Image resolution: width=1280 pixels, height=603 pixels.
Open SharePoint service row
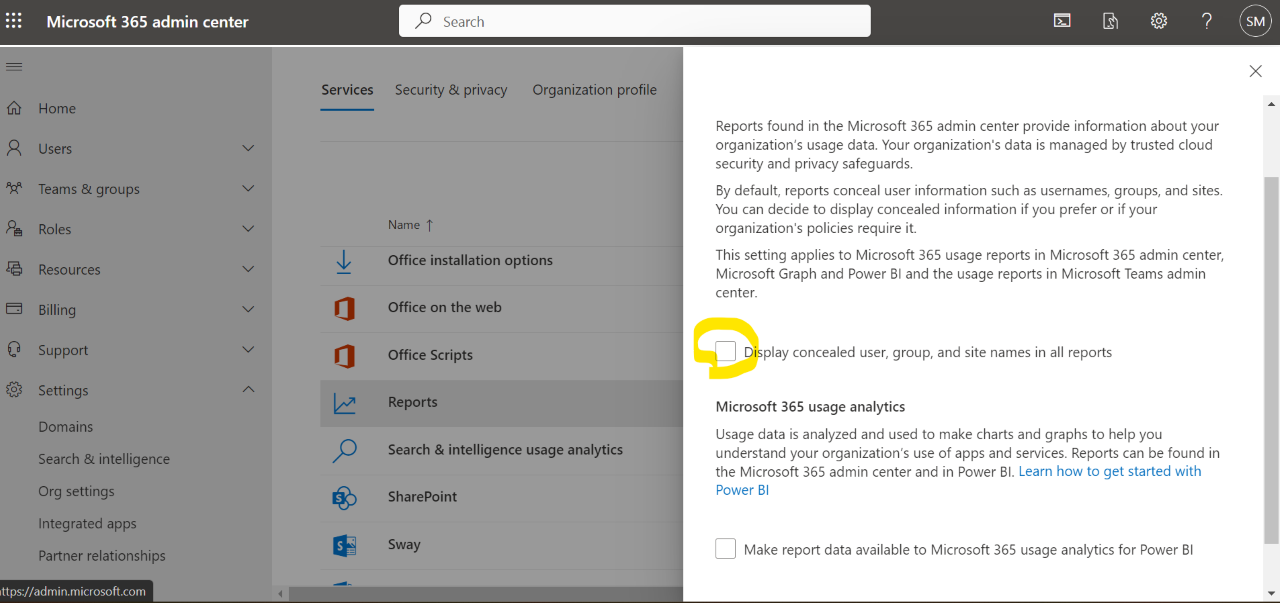[x=501, y=497]
